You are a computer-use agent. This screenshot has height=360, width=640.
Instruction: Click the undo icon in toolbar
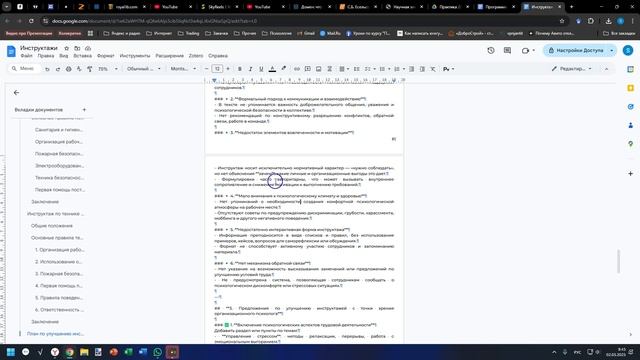[x=47, y=69]
